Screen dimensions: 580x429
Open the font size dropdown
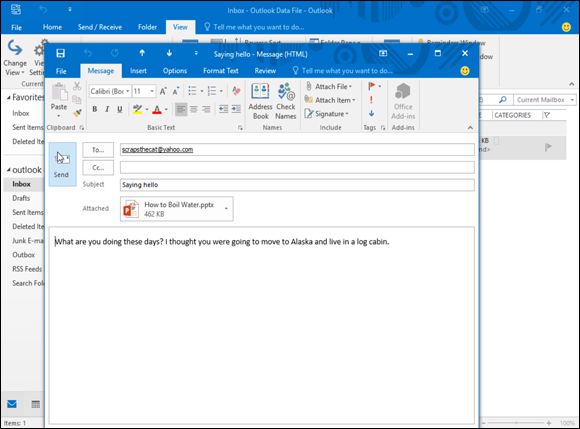tap(152, 91)
